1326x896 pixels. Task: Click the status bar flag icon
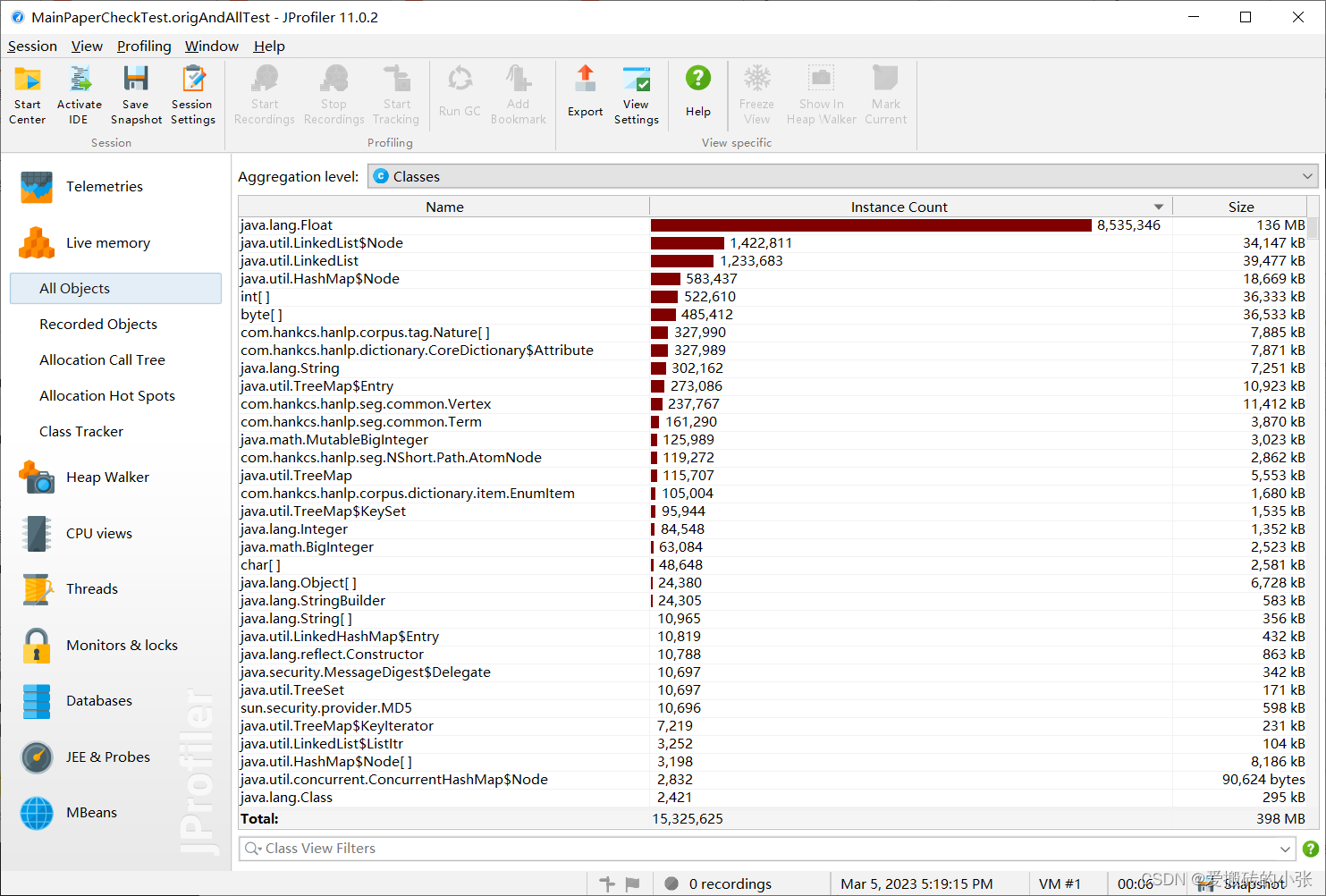click(633, 884)
